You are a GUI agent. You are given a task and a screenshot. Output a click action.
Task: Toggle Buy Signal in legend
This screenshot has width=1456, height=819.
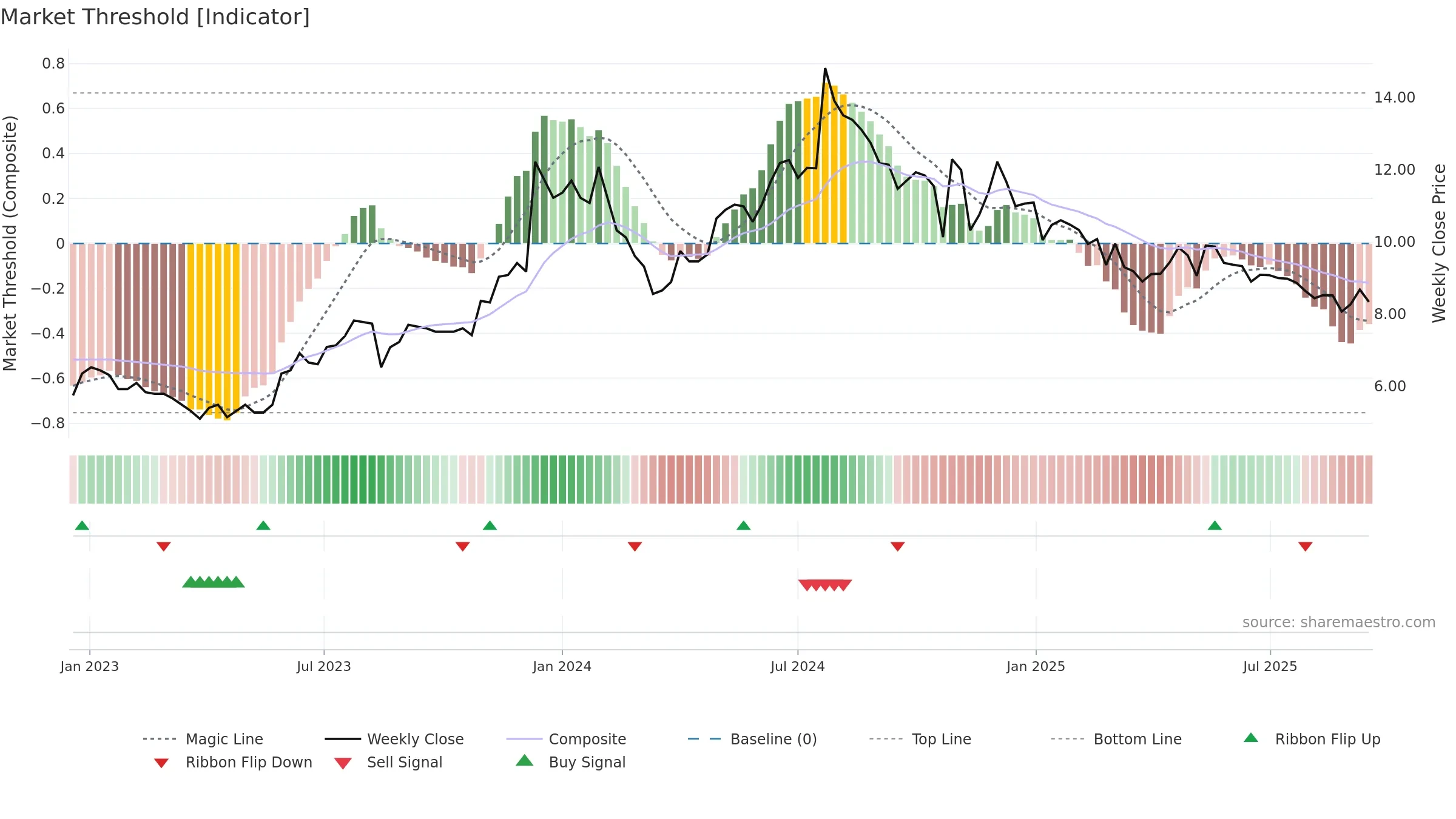(x=570, y=762)
